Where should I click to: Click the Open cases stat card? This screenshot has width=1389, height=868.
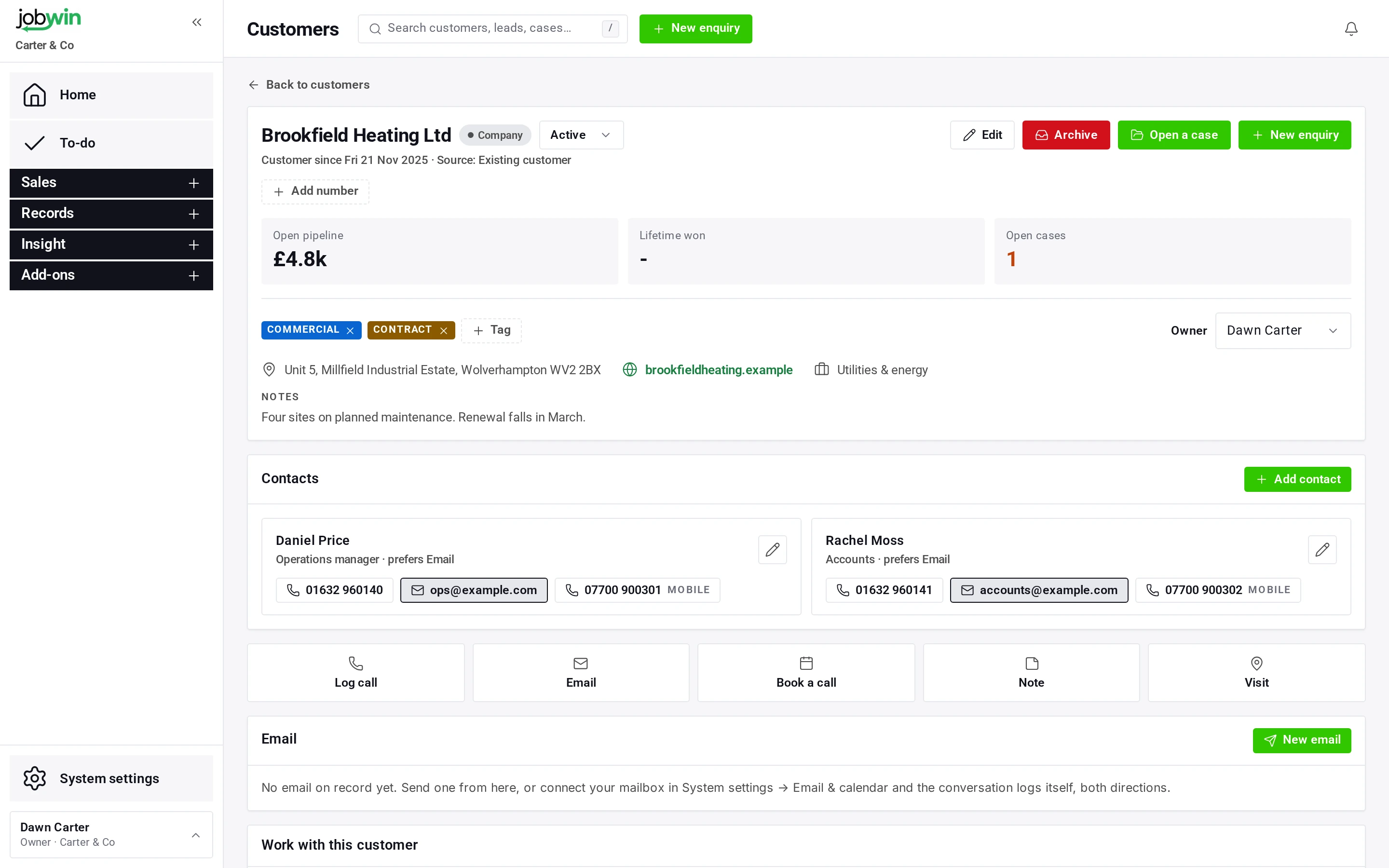[1172, 251]
